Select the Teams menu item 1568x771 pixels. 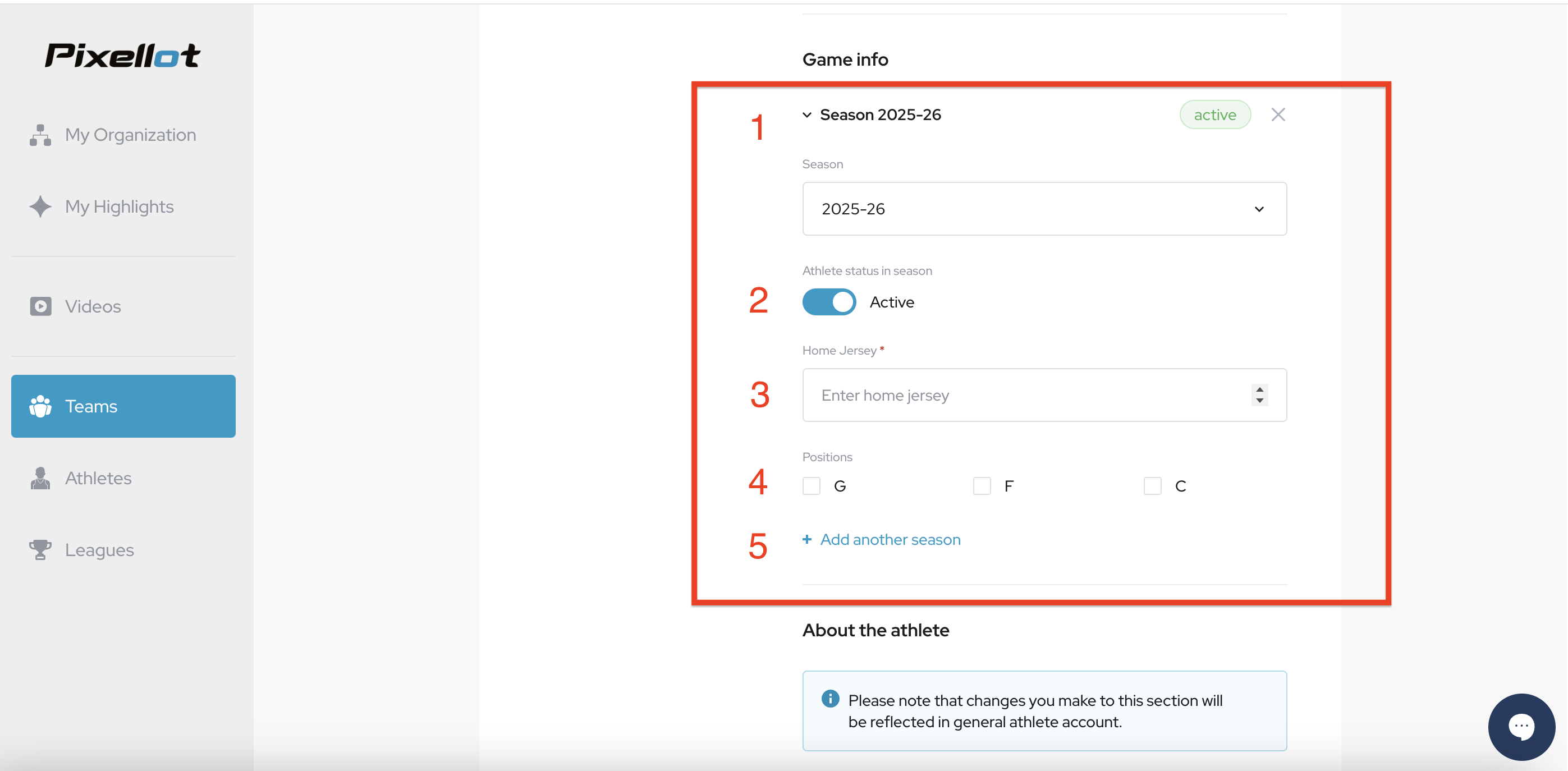[x=123, y=406]
